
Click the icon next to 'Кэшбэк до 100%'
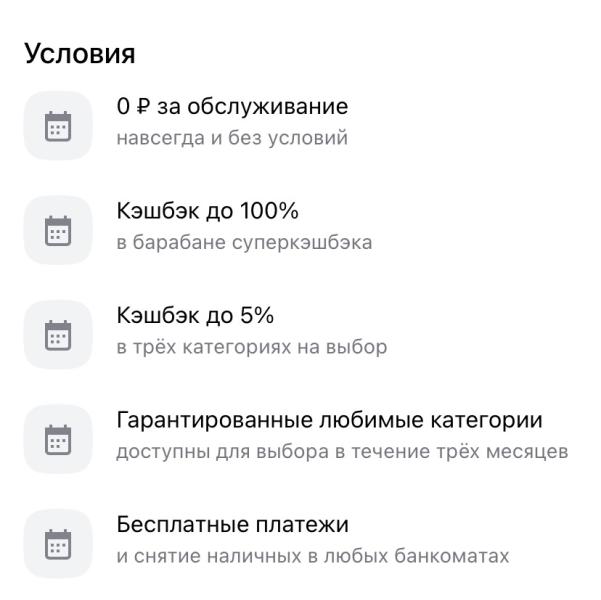[x=59, y=230]
